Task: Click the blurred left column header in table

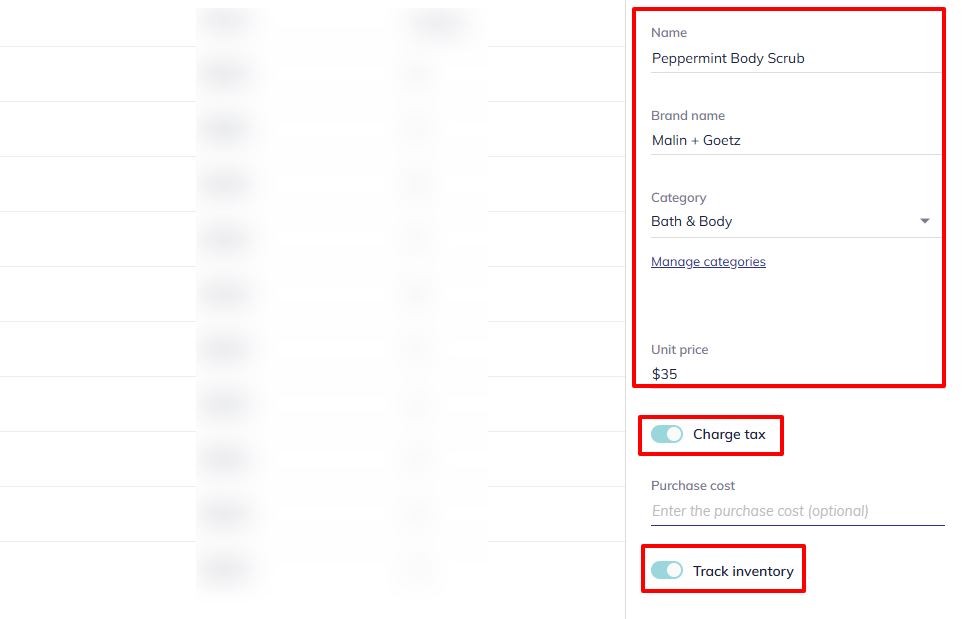Action: (226, 22)
